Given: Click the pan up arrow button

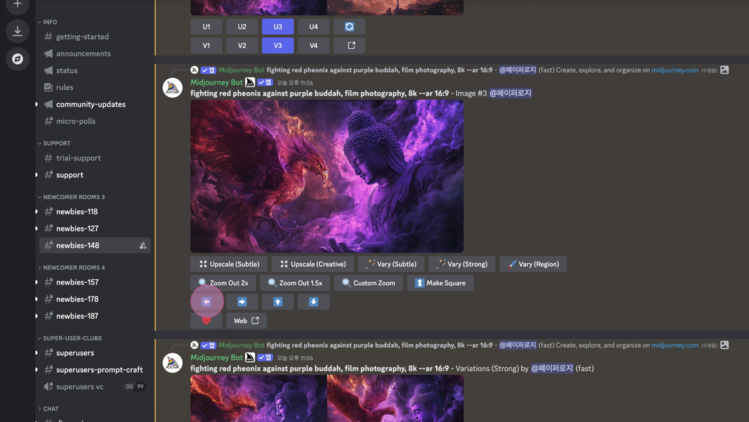Looking at the screenshot, I should [x=278, y=302].
